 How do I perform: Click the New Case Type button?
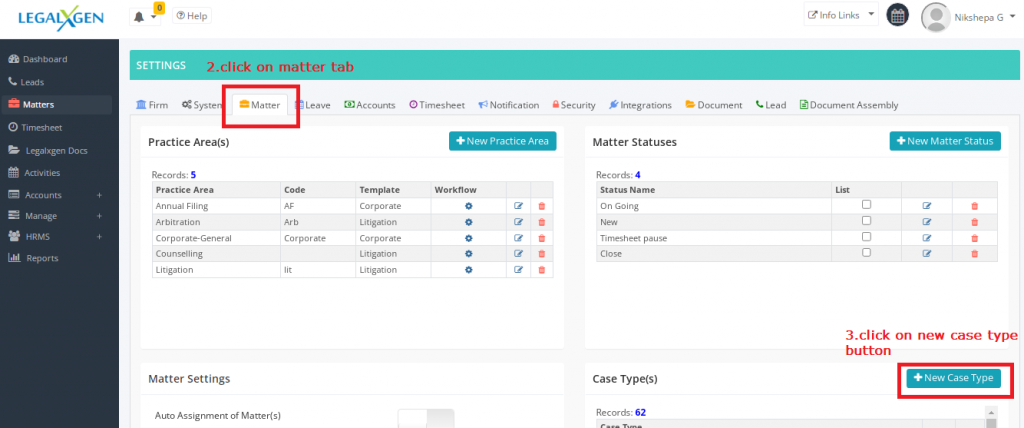pyautogui.click(x=953, y=378)
